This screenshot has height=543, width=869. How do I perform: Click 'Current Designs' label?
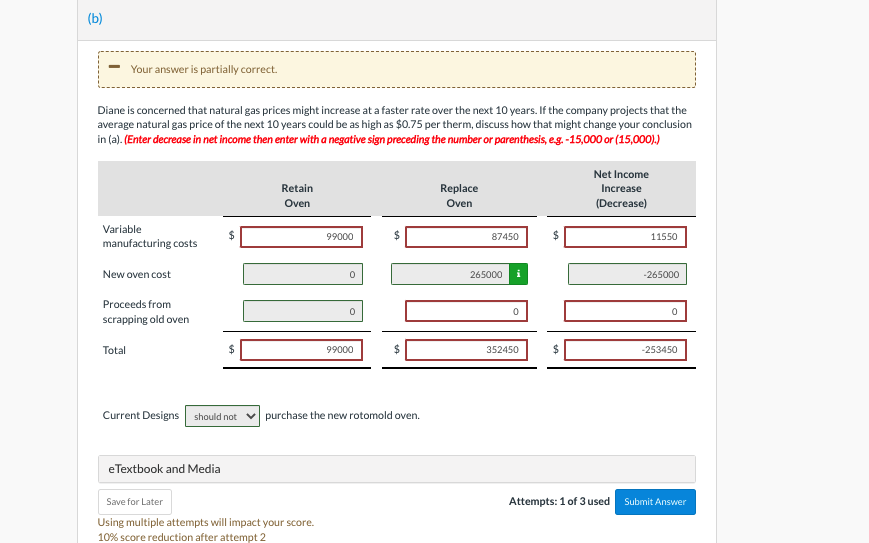(x=141, y=416)
